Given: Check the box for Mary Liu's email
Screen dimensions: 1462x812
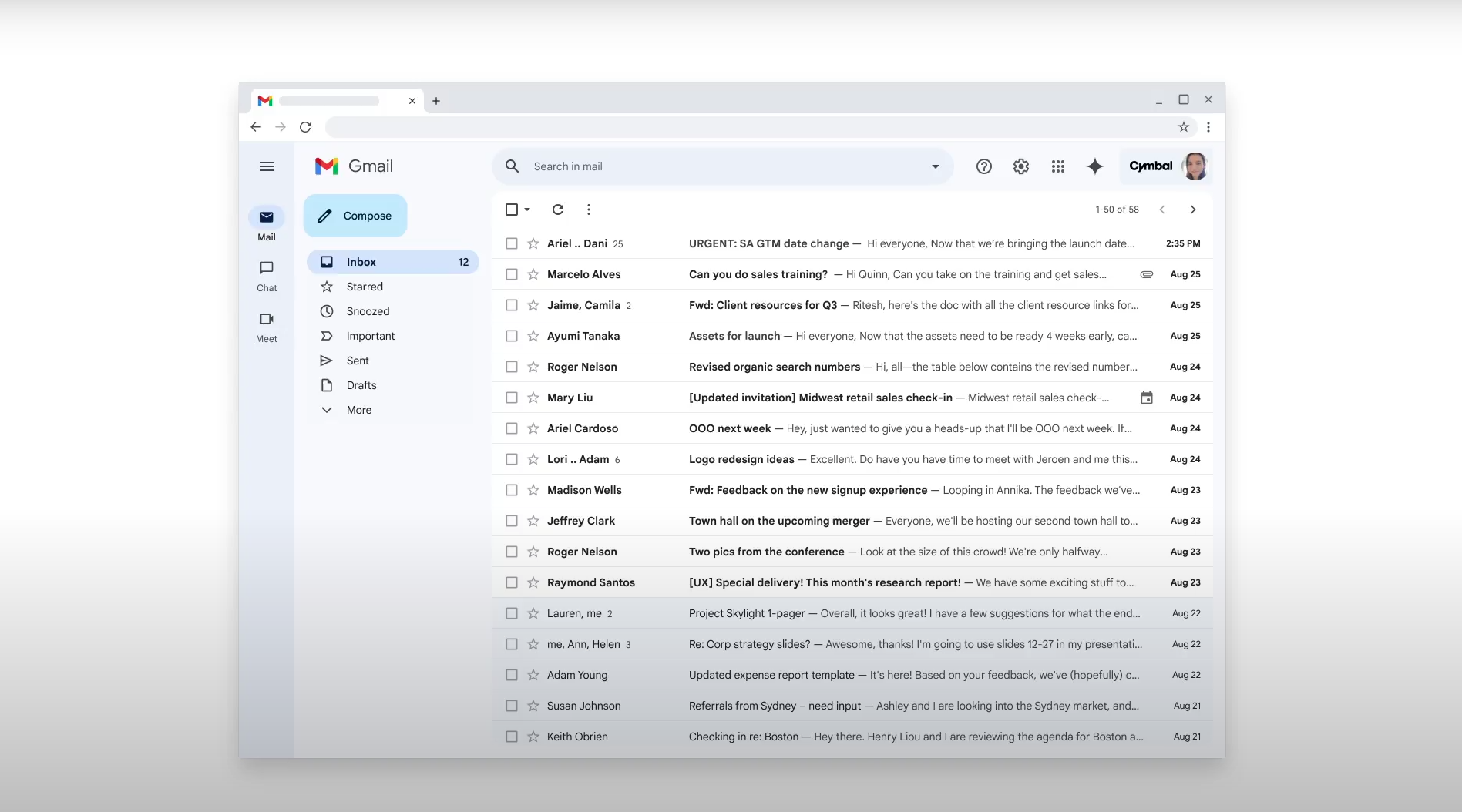Looking at the screenshot, I should (512, 398).
